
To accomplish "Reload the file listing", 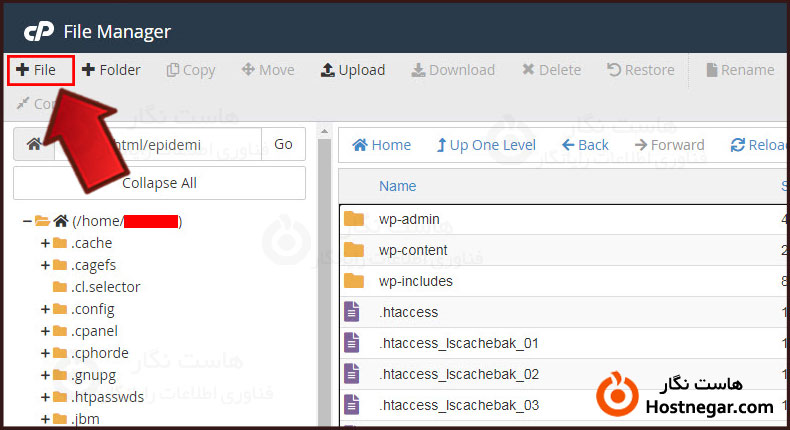I will pyautogui.click(x=759, y=145).
